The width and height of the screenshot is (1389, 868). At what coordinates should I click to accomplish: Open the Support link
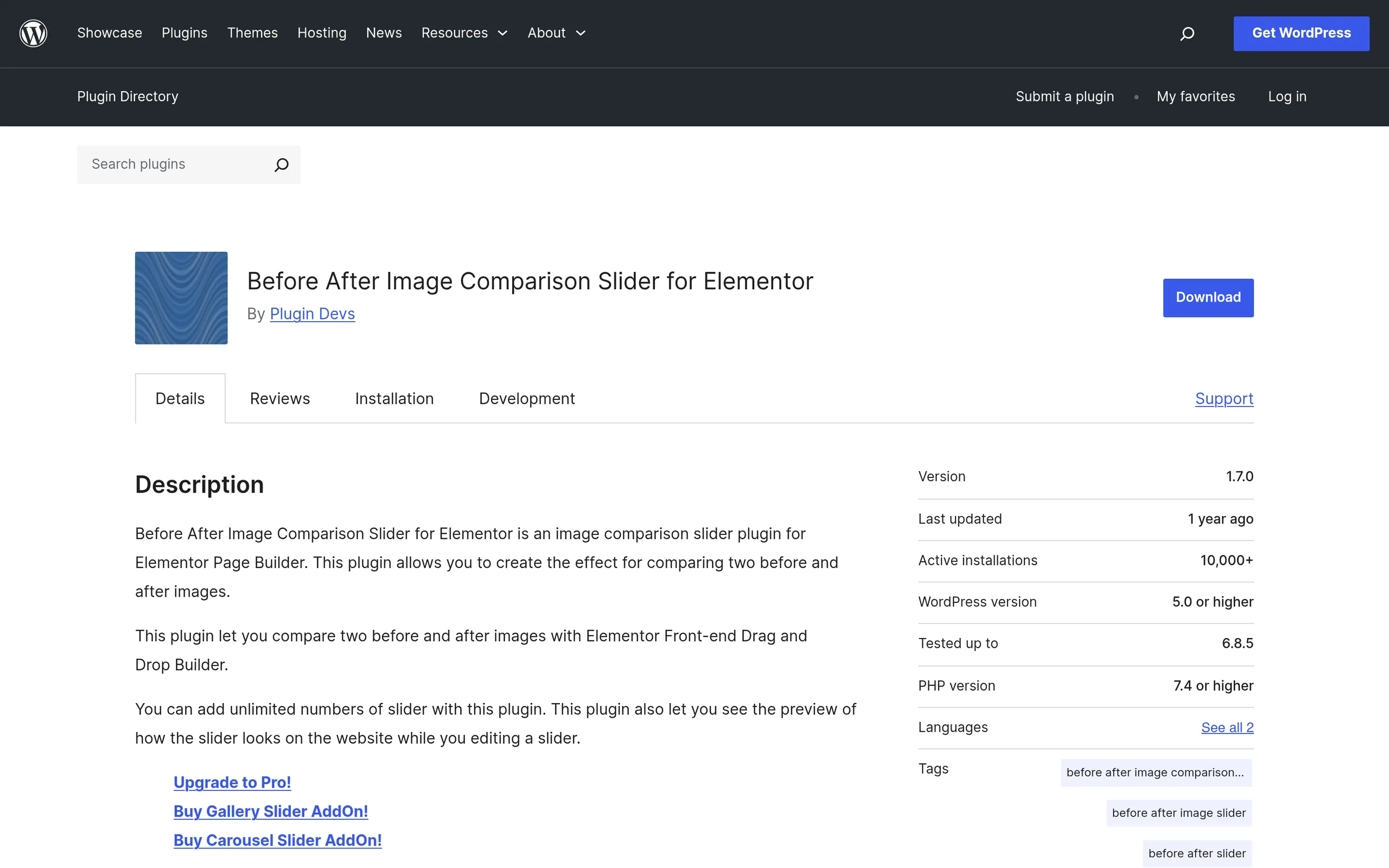tap(1224, 399)
